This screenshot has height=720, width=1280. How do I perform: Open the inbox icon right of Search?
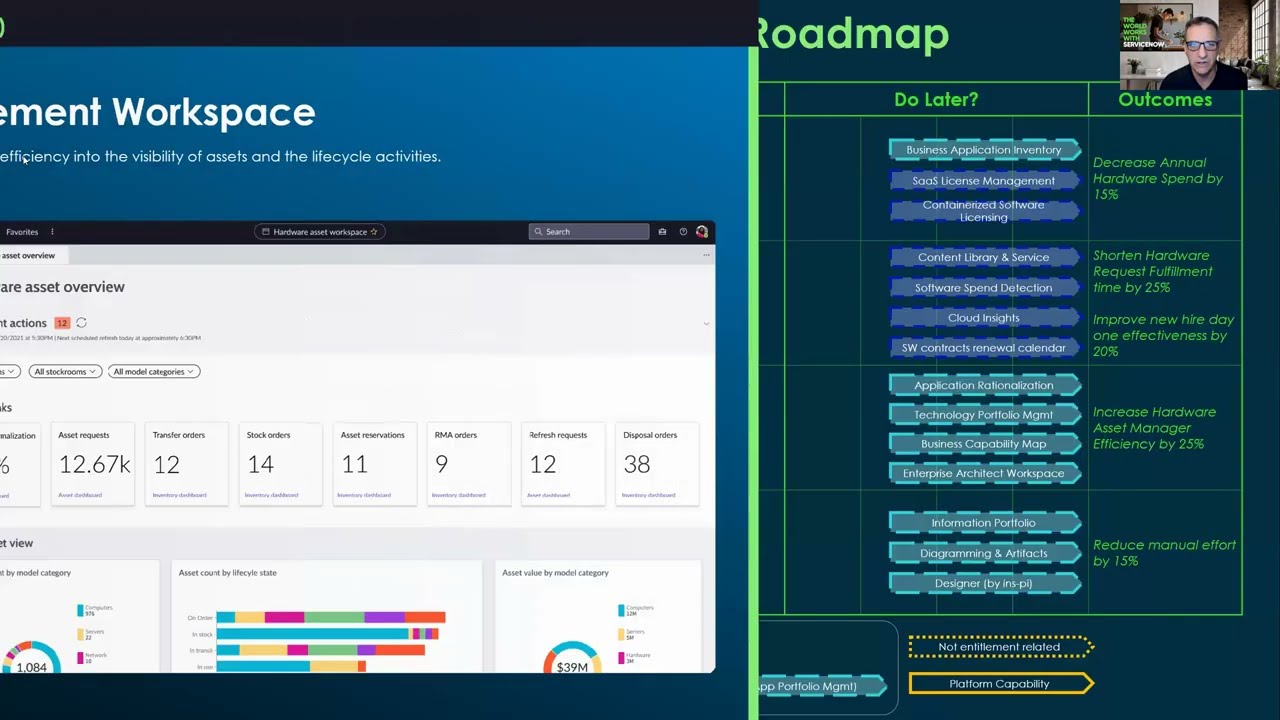[662, 232]
